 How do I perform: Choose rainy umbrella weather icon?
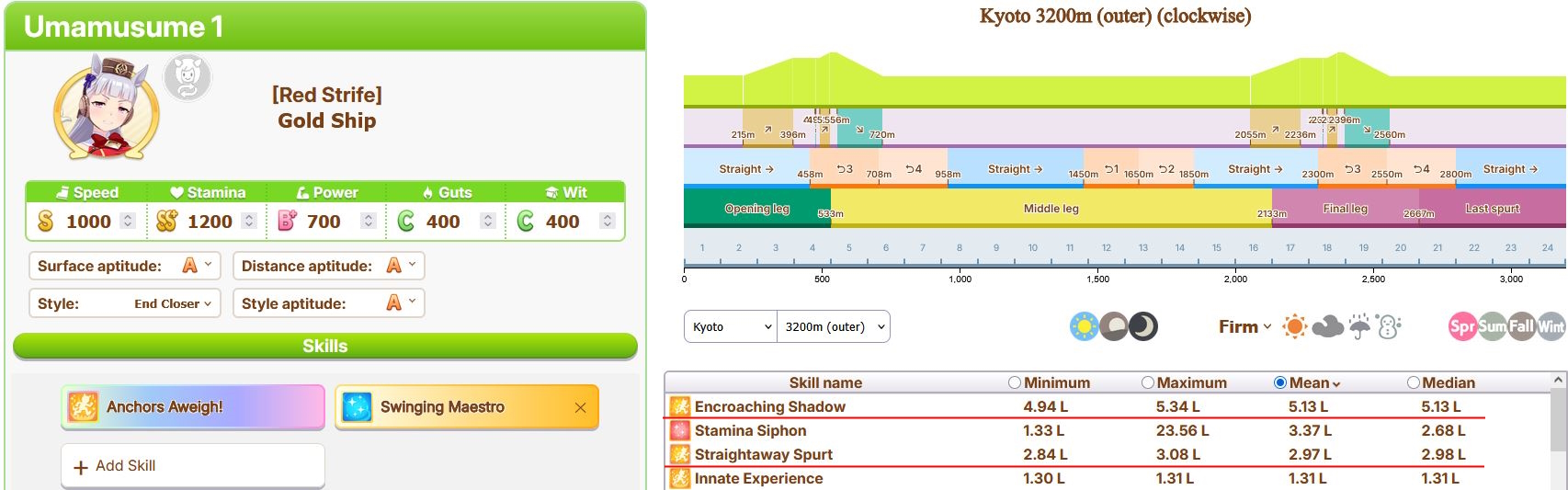click(x=1359, y=326)
